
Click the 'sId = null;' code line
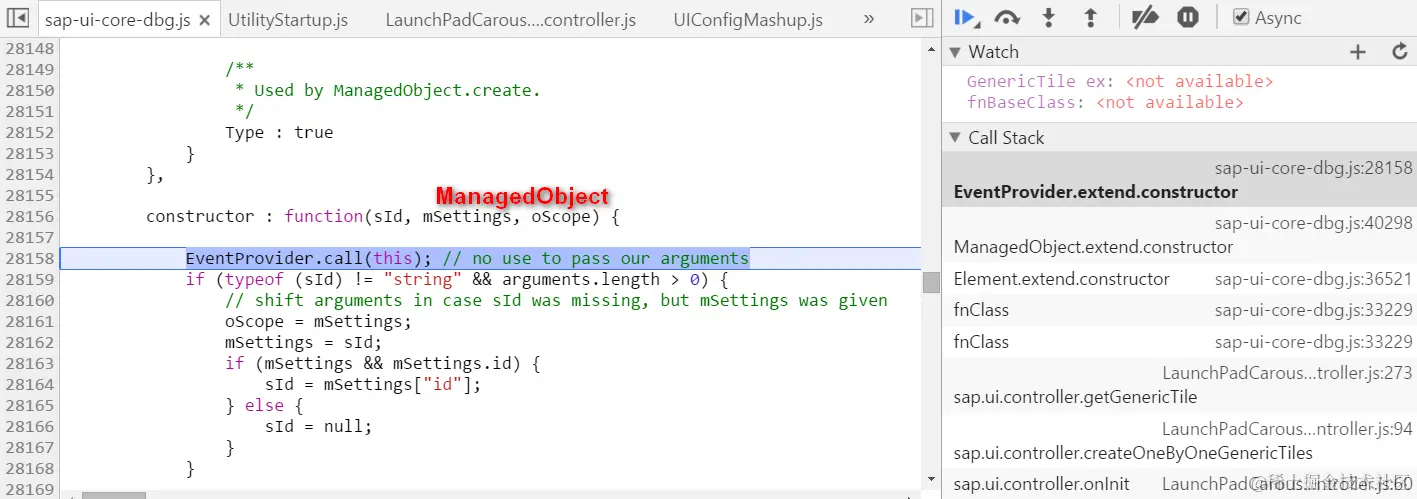coord(318,426)
